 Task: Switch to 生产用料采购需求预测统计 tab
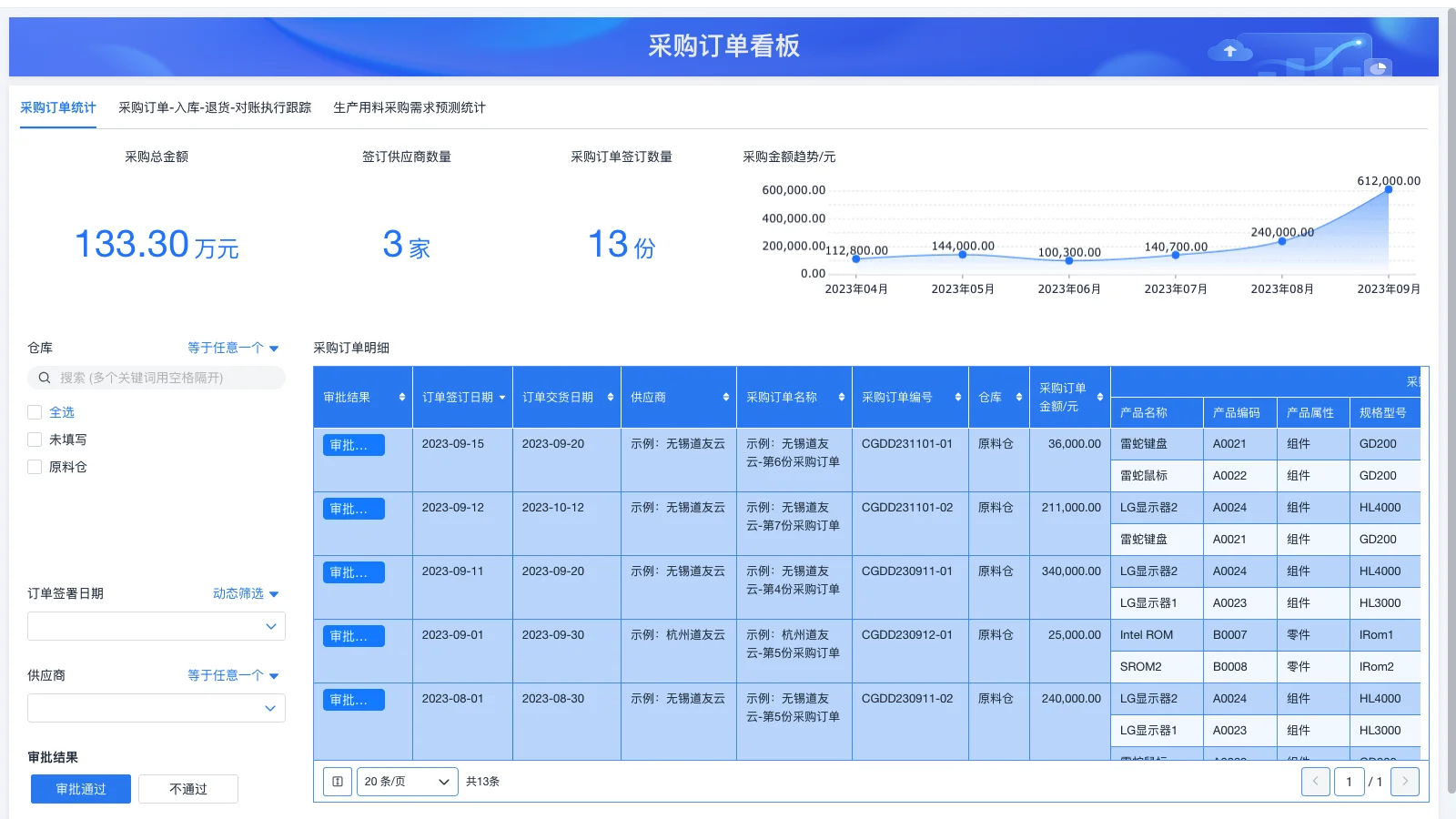click(409, 106)
